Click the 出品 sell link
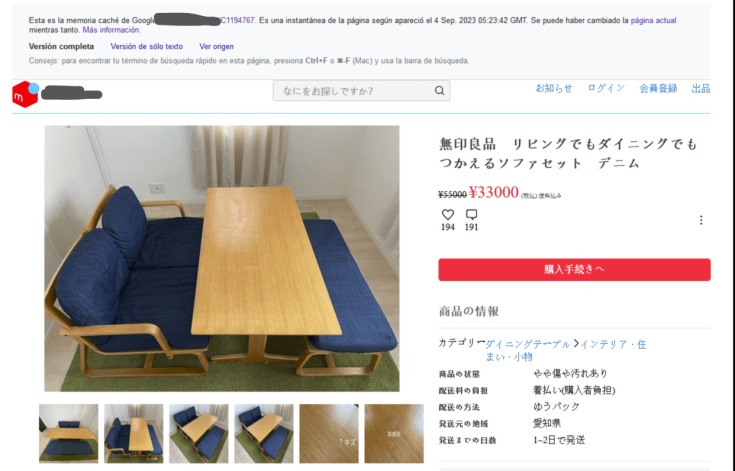This screenshot has height=471, width=735. (x=701, y=89)
